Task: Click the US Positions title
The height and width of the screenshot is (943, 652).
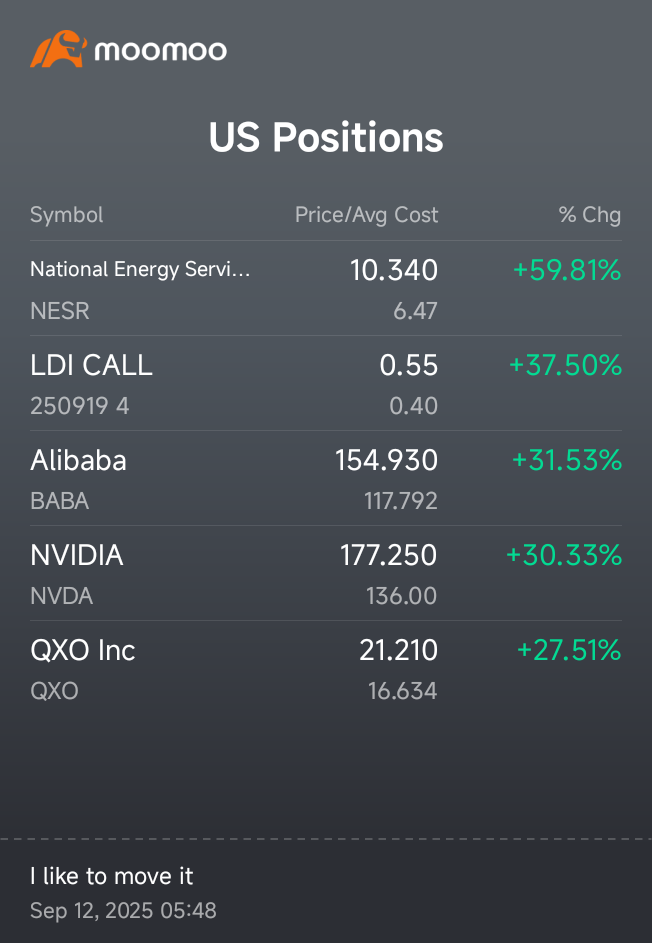Action: (326, 137)
